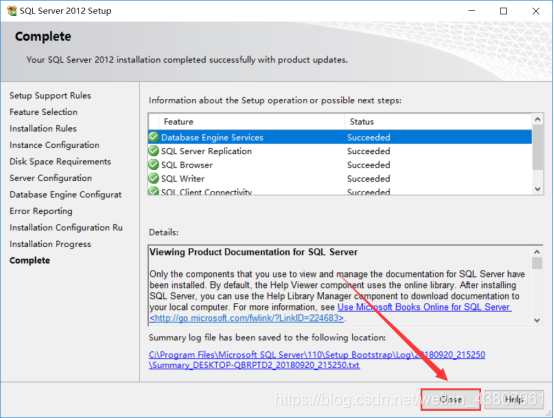
Task: Select Server Configuration step
Action: [x=51, y=178]
